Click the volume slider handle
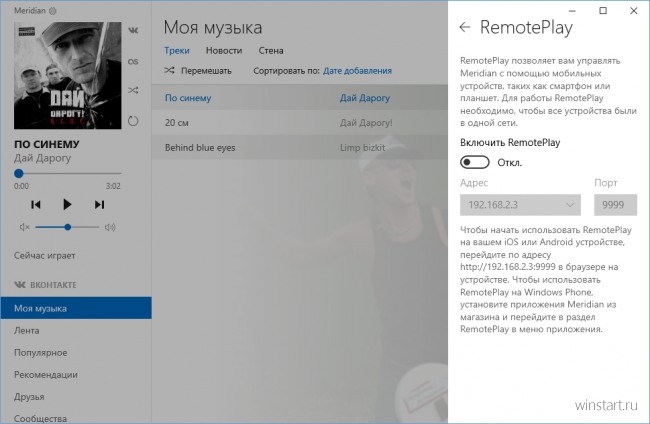The width and height of the screenshot is (650, 424). (x=68, y=227)
